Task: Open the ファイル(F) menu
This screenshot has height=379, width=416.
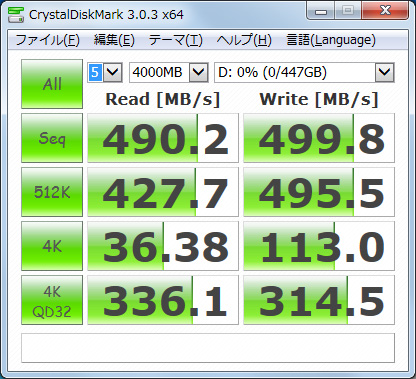Action: click(x=48, y=40)
